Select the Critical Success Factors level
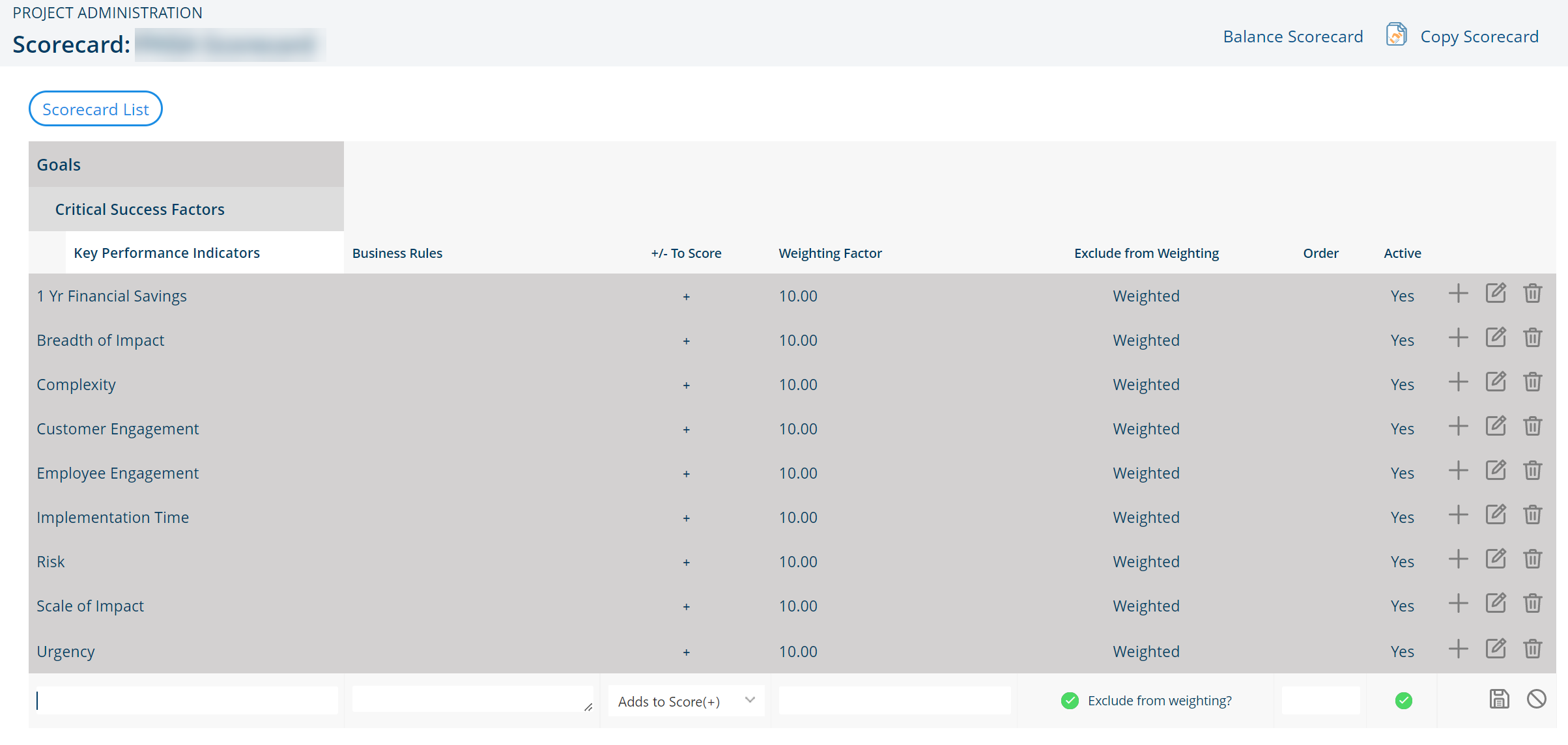Screen dimensions: 1568x745 [x=139, y=210]
